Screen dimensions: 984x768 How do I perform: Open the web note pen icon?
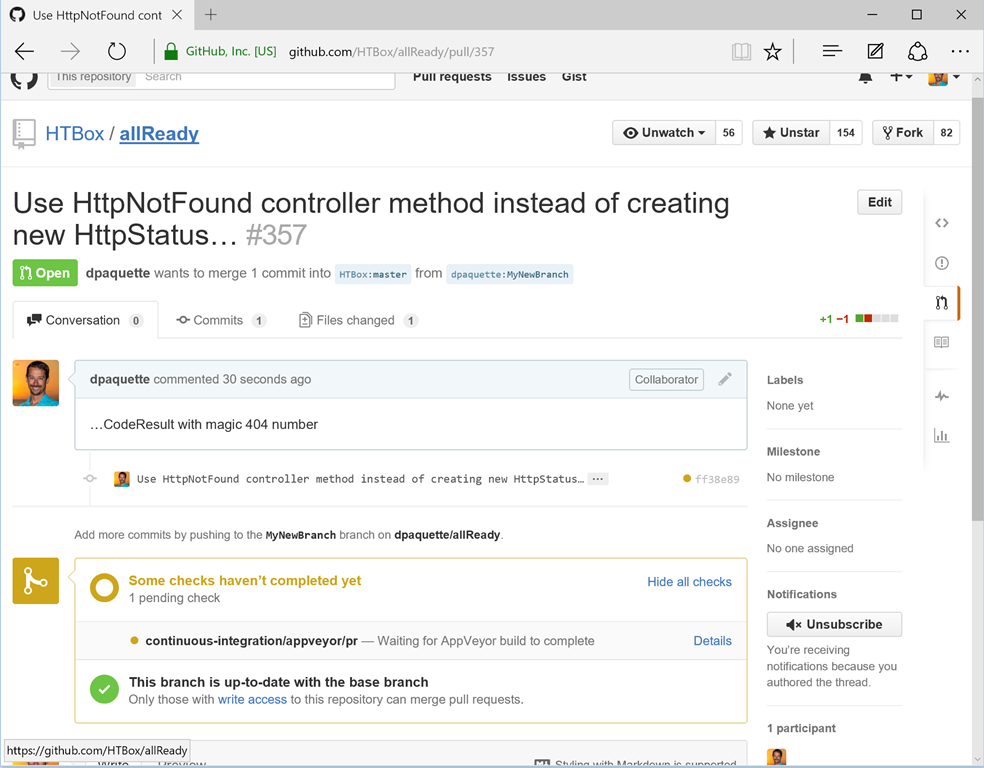pyautogui.click(x=875, y=51)
